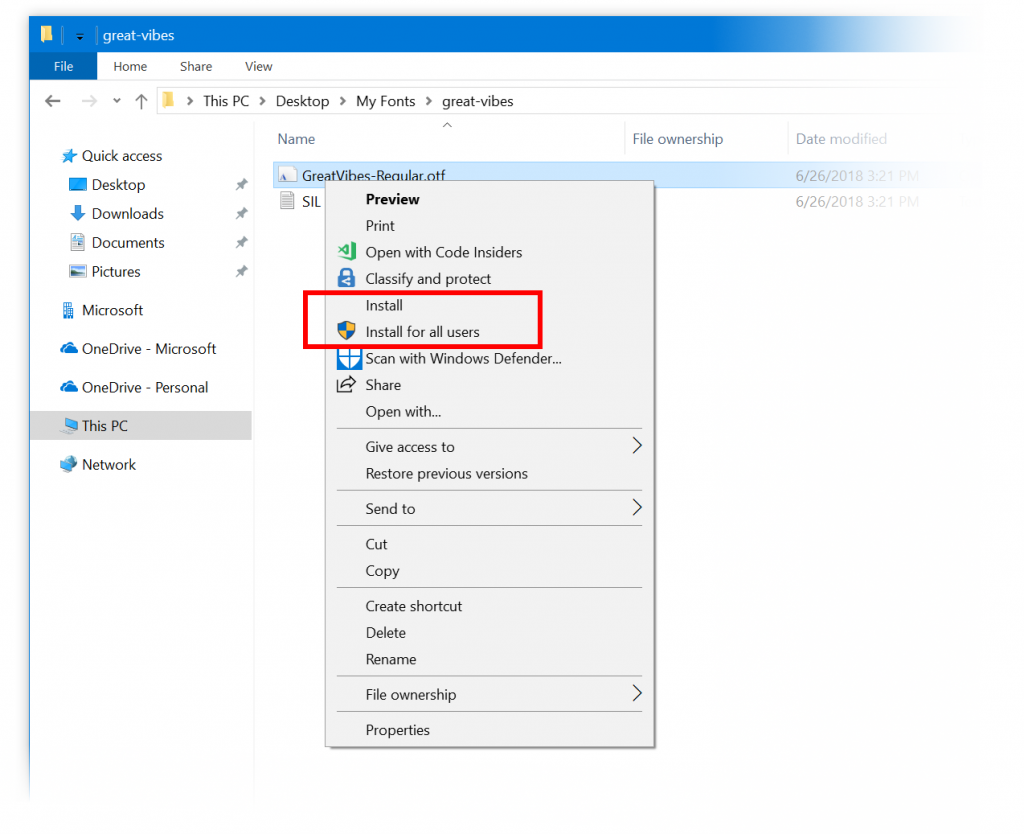Click the back navigation arrow
This screenshot has height=834, width=1024.
click(53, 101)
